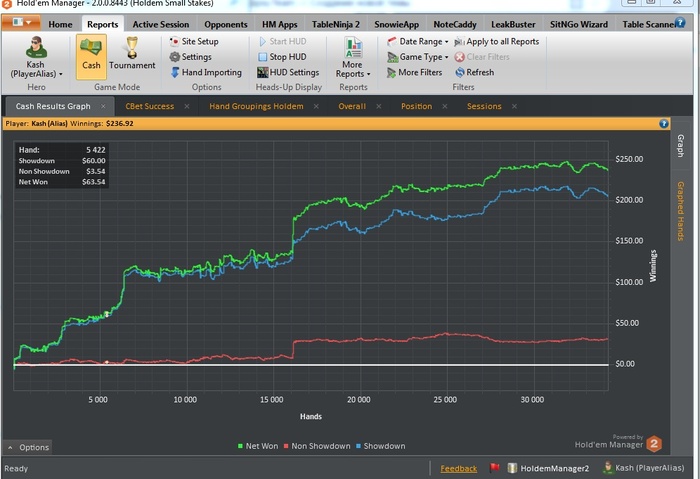Go to the Opponents tab
The image size is (700, 479).
225,25
